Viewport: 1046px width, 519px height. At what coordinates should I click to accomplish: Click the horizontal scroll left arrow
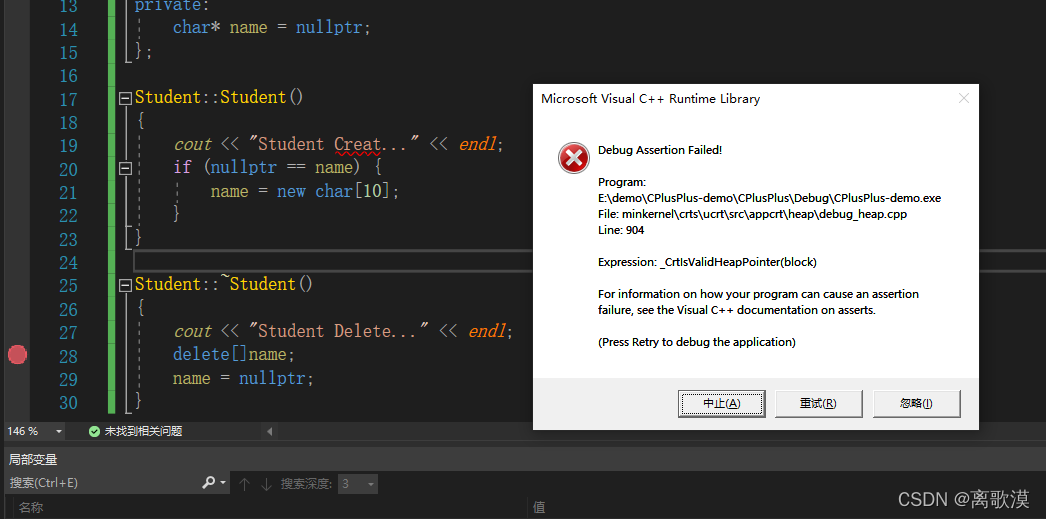click(x=270, y=432)
